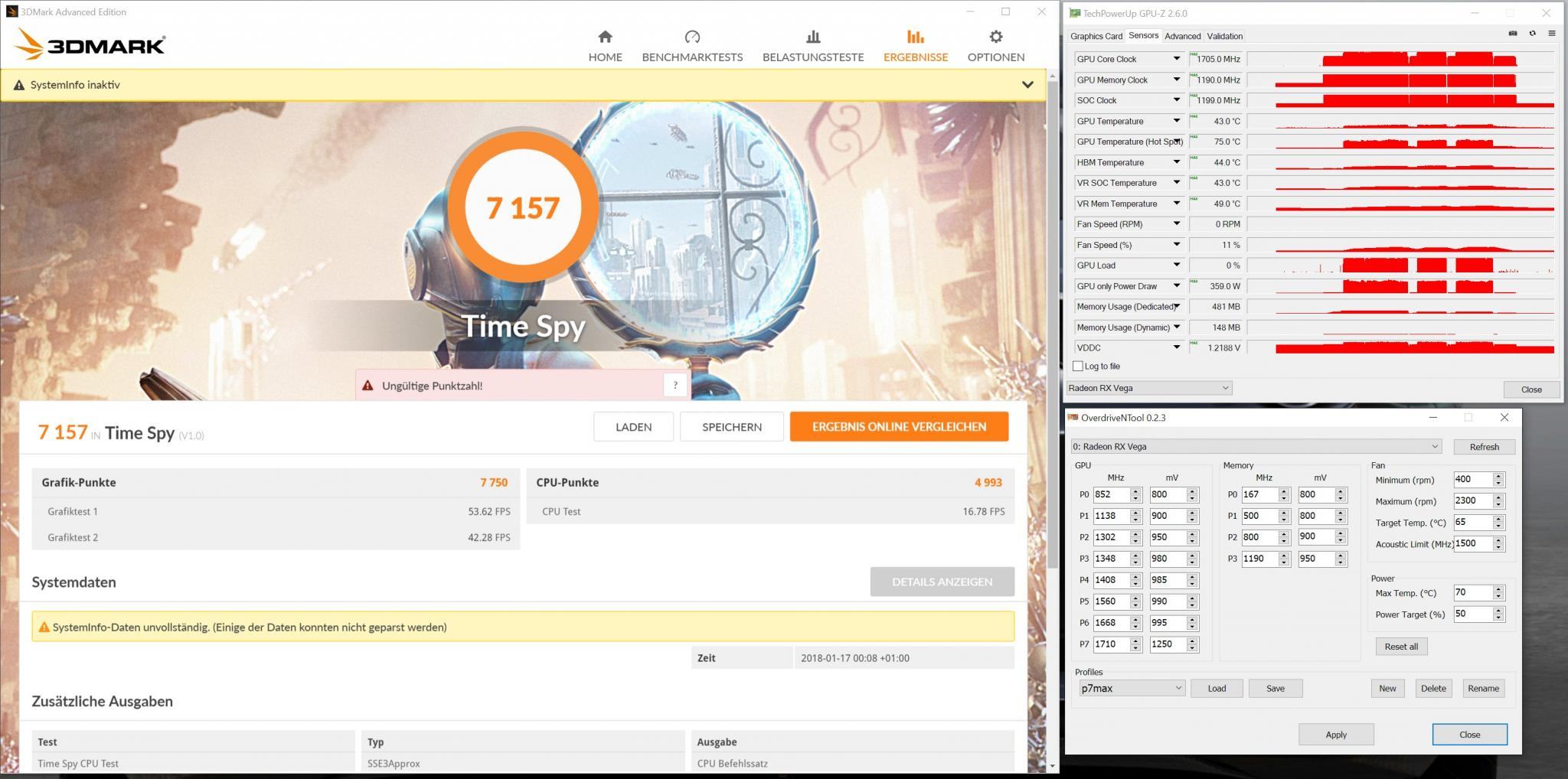
Task: Toggle the Memory P3 state label
Action: pos(1232,559)
